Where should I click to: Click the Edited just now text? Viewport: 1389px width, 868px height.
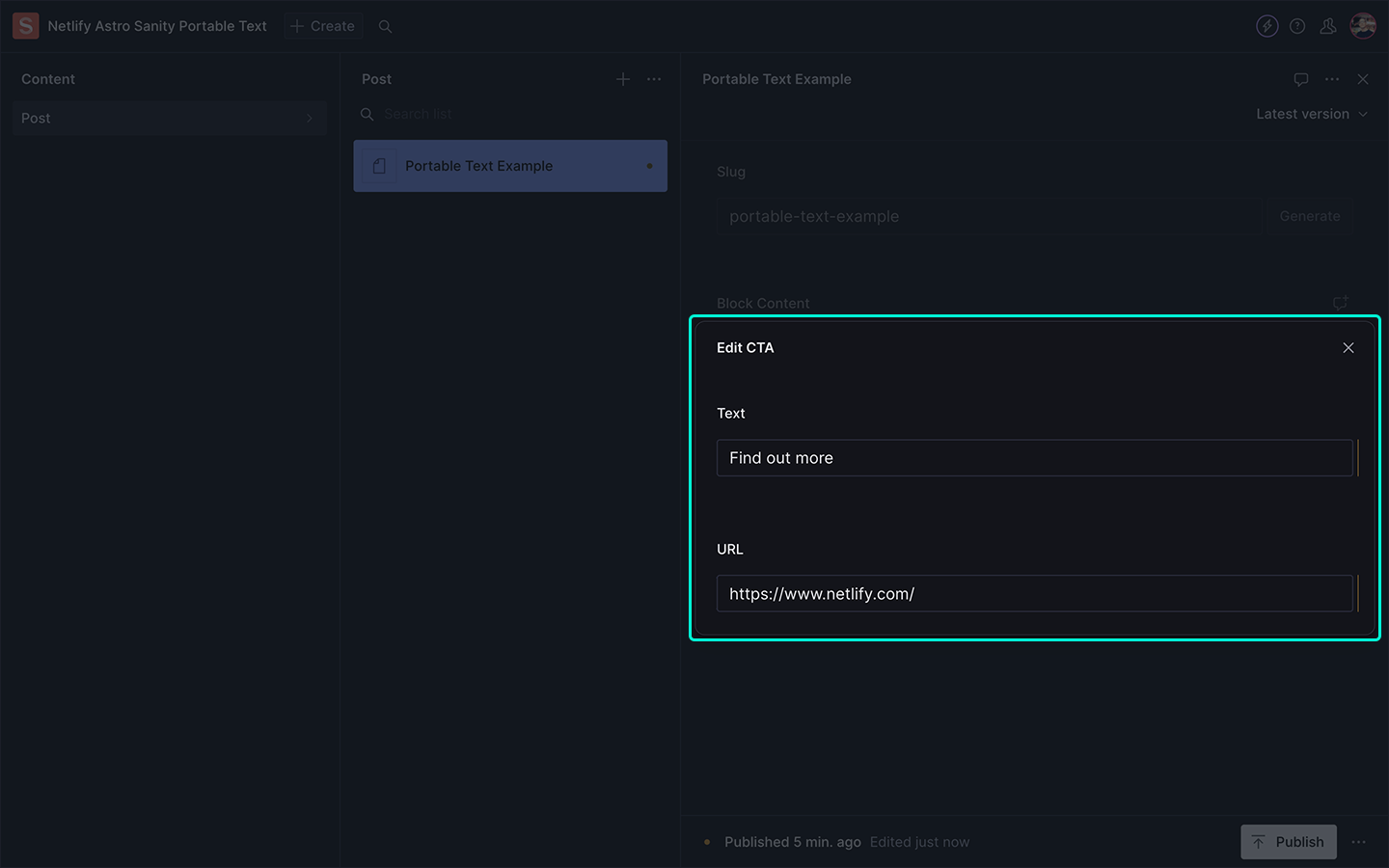[919, 842]
